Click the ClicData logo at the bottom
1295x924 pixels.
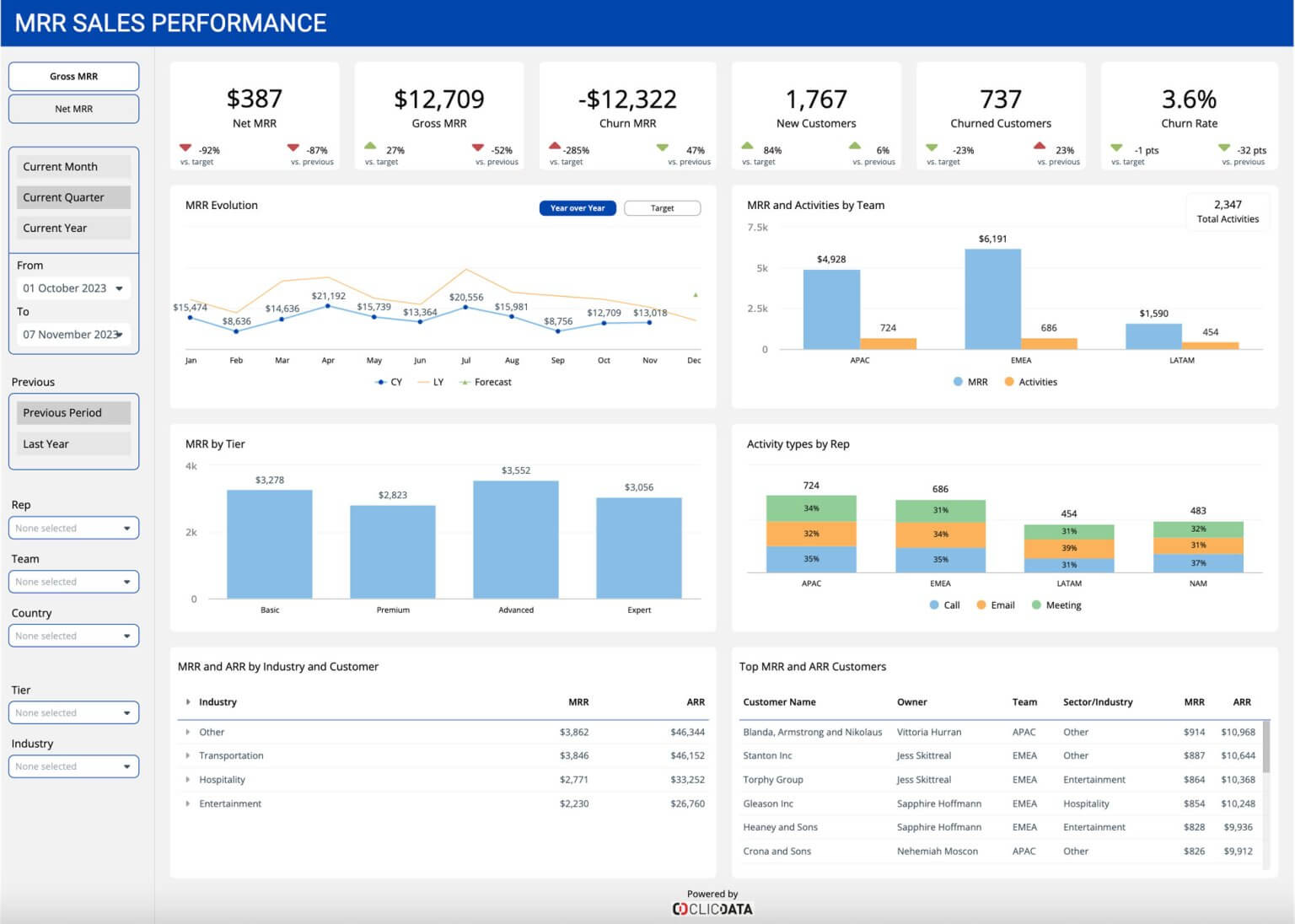click(712, 908)
